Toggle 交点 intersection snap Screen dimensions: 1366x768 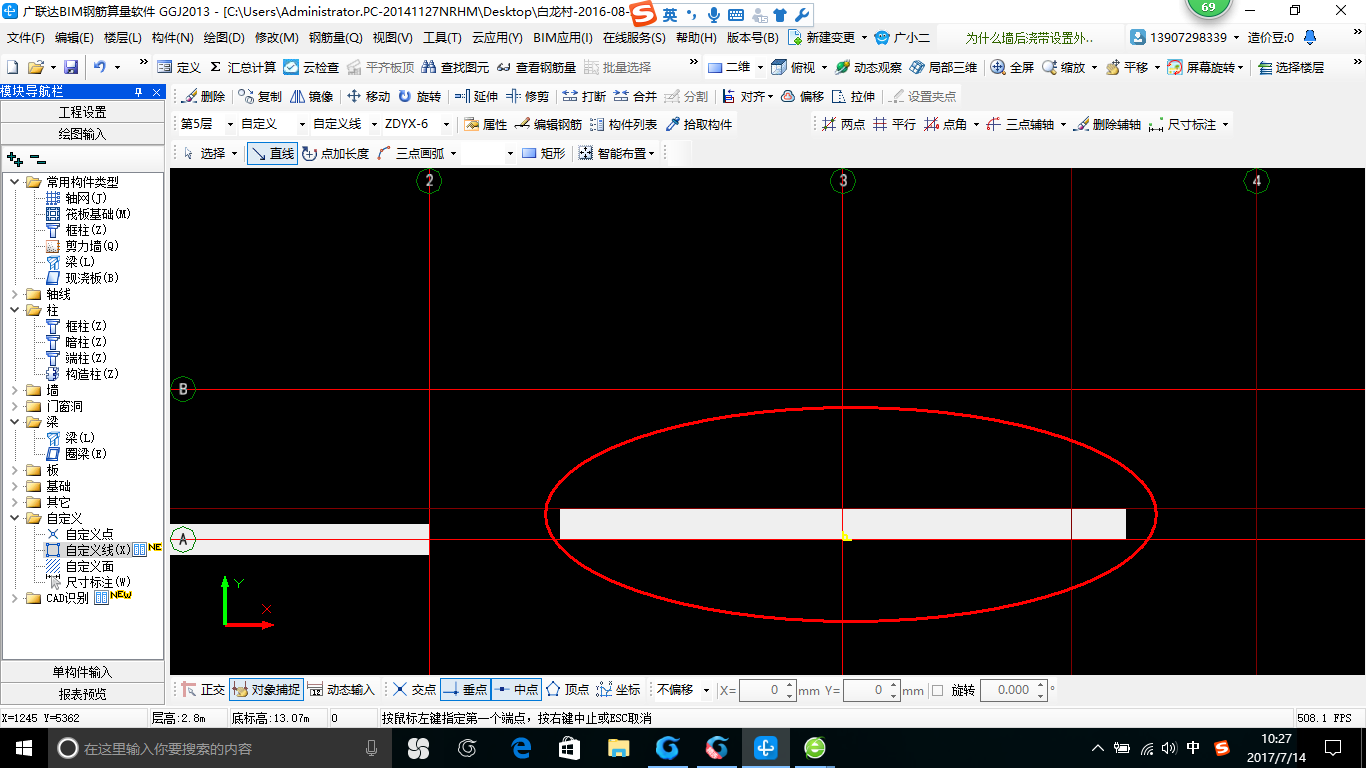(414, 690)
